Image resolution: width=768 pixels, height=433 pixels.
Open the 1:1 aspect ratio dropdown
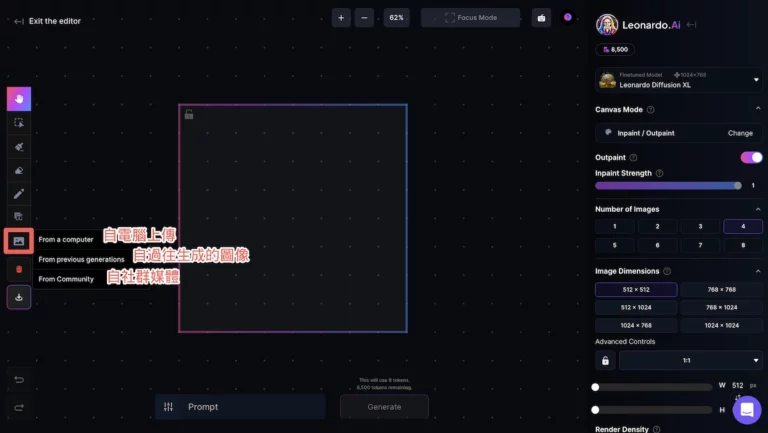click(691, 360)
